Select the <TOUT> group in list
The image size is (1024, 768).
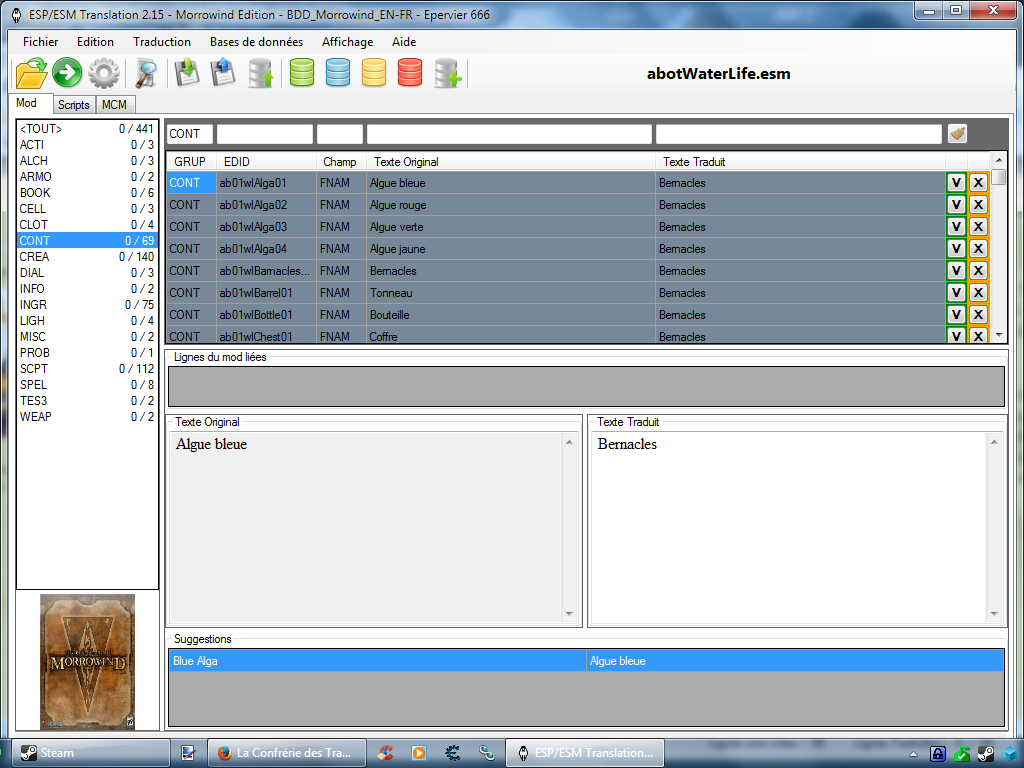87,129
